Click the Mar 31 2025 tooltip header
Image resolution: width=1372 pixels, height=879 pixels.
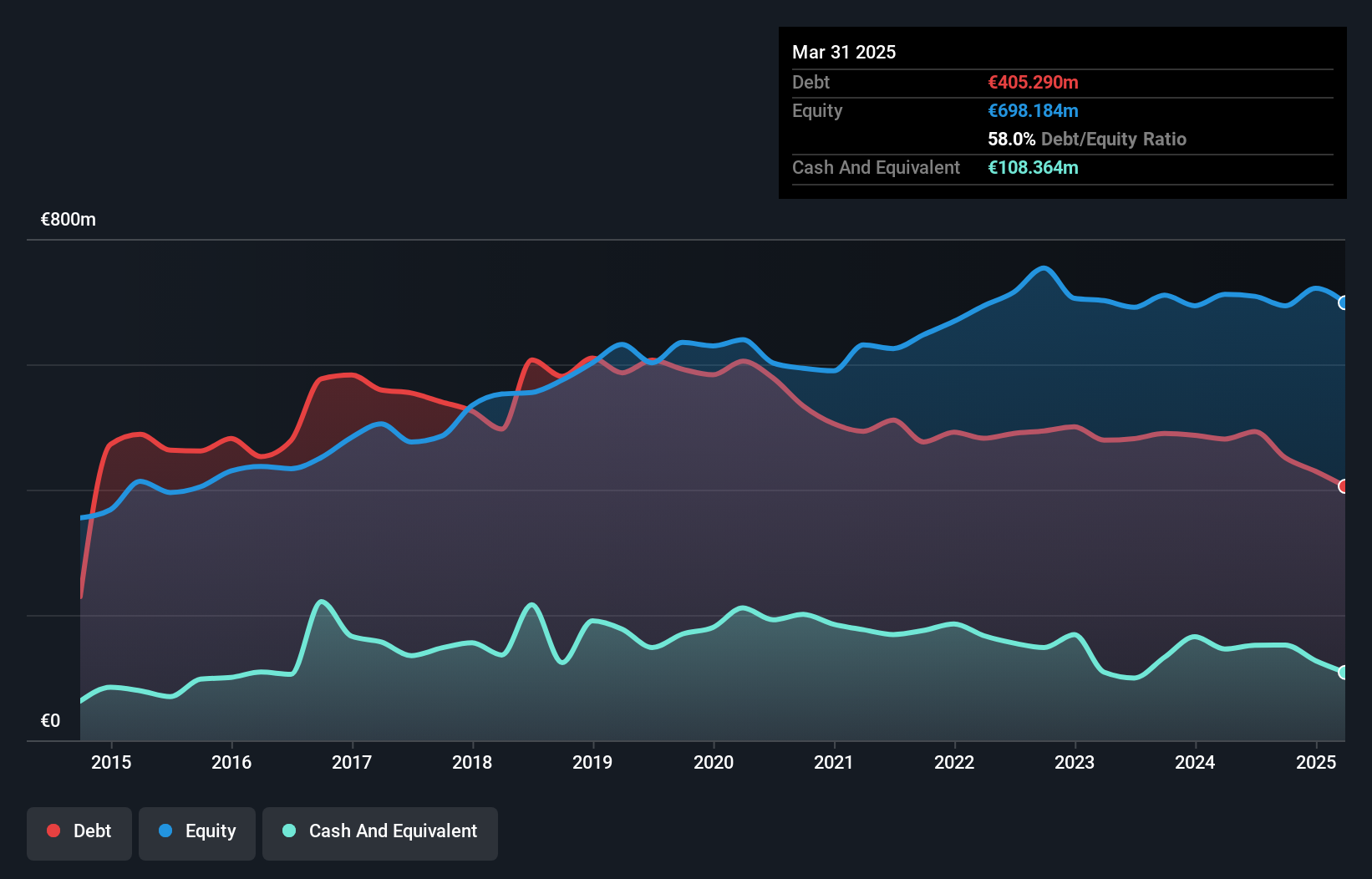pos(844,52)
